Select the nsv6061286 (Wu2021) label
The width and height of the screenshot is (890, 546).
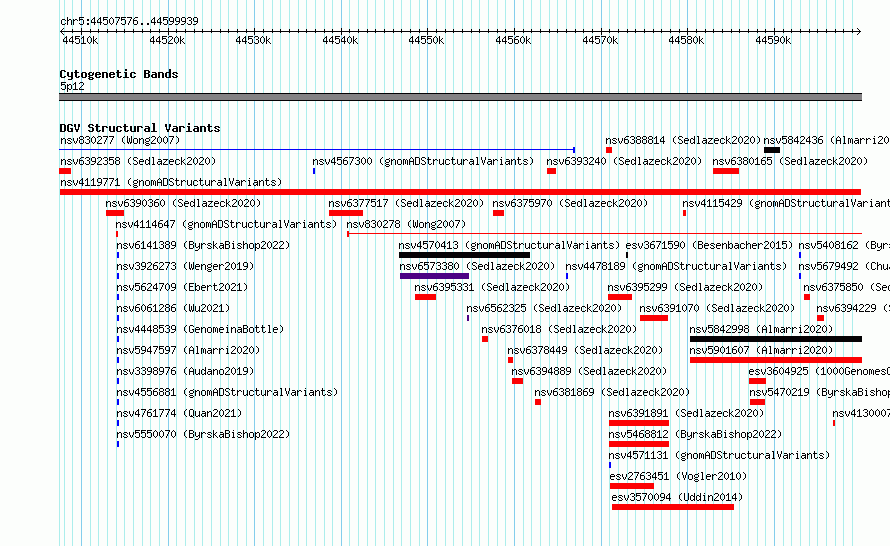[173, 308]
